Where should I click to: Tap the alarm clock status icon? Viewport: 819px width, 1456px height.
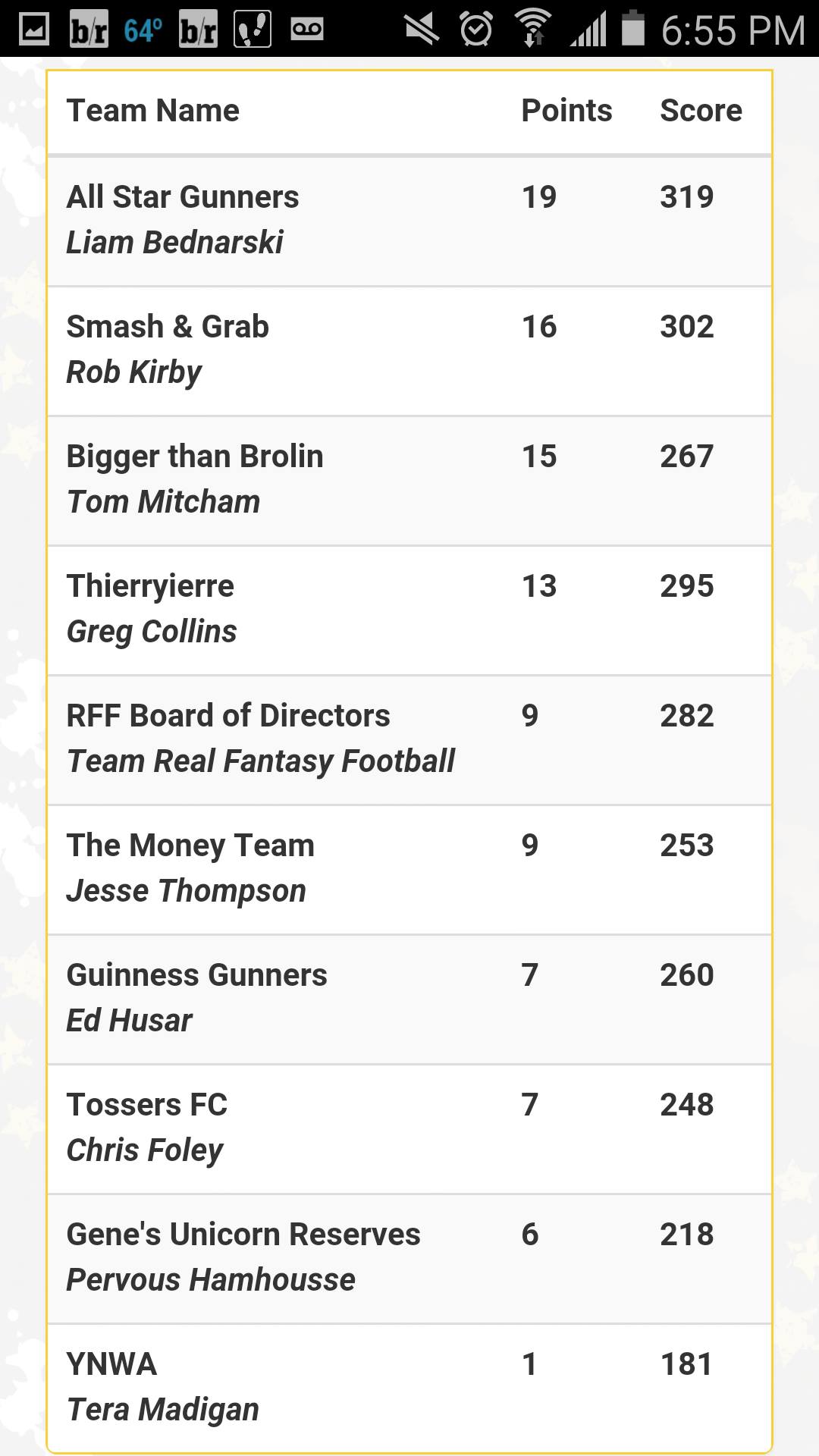[476, 30]
